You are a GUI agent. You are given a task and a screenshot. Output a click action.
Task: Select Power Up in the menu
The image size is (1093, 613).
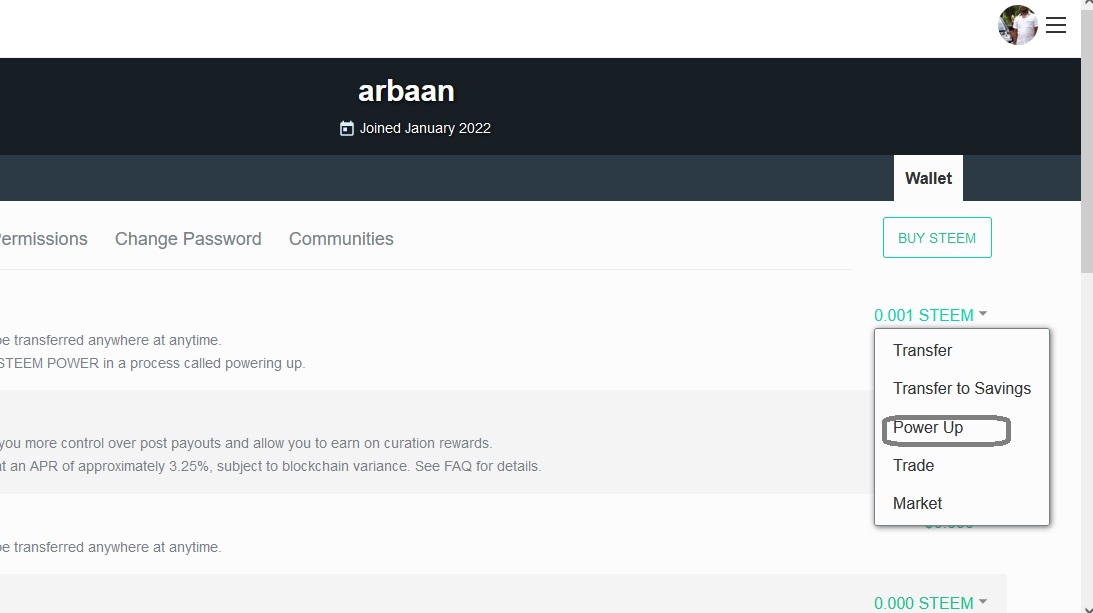point(928,427)
